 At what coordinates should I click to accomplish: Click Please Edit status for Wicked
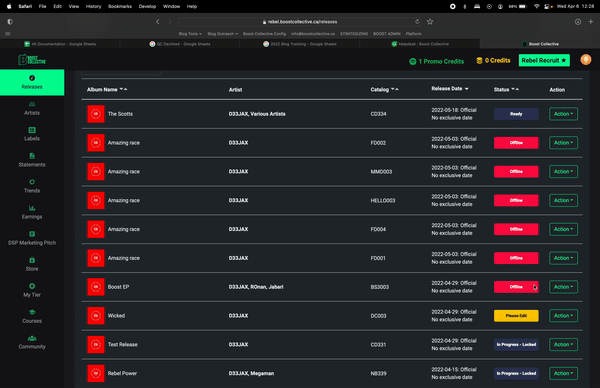(516, 316)
